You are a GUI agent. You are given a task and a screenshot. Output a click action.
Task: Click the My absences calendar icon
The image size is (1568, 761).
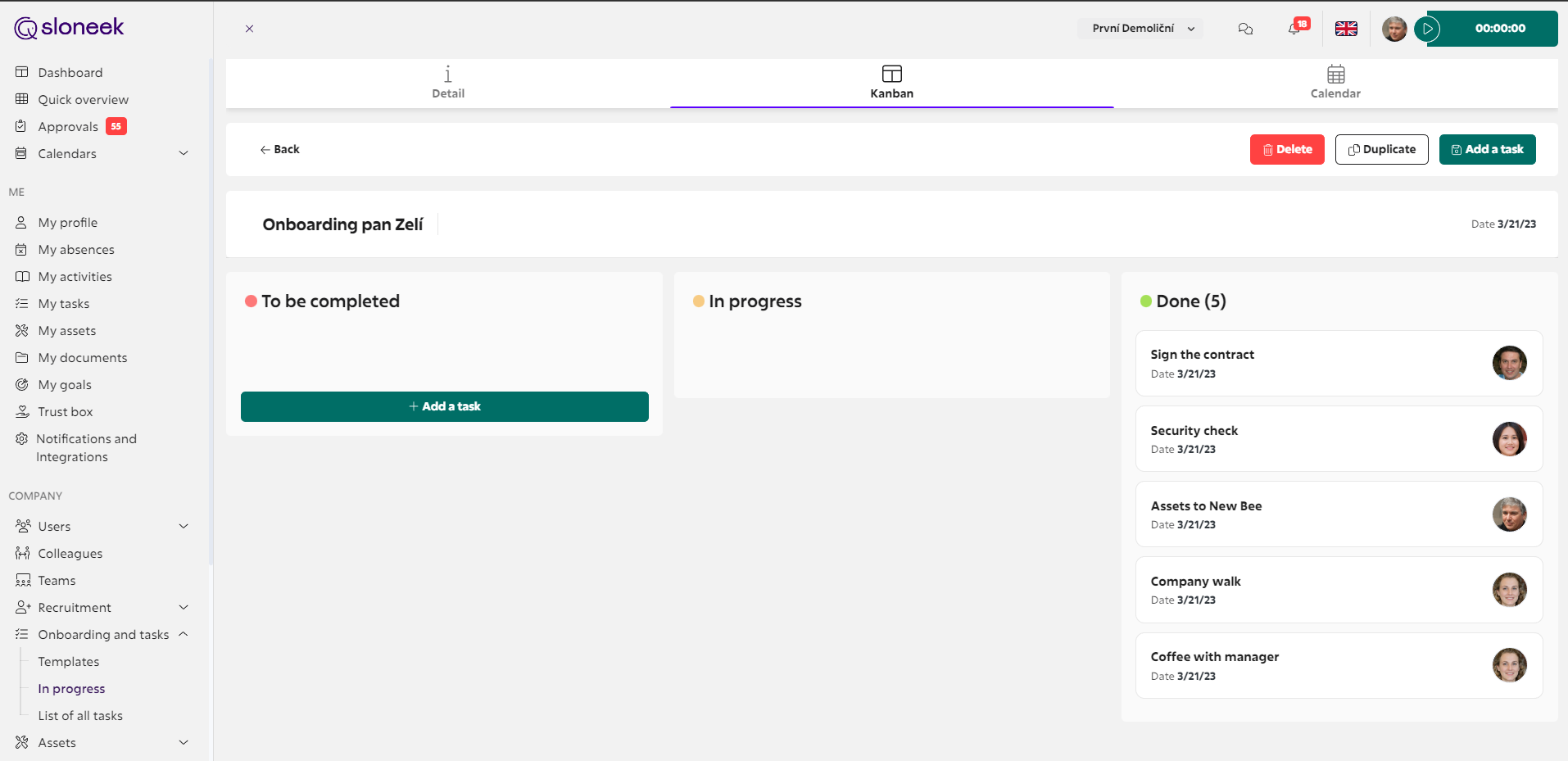pyautogui.click(x=21, y=249)
